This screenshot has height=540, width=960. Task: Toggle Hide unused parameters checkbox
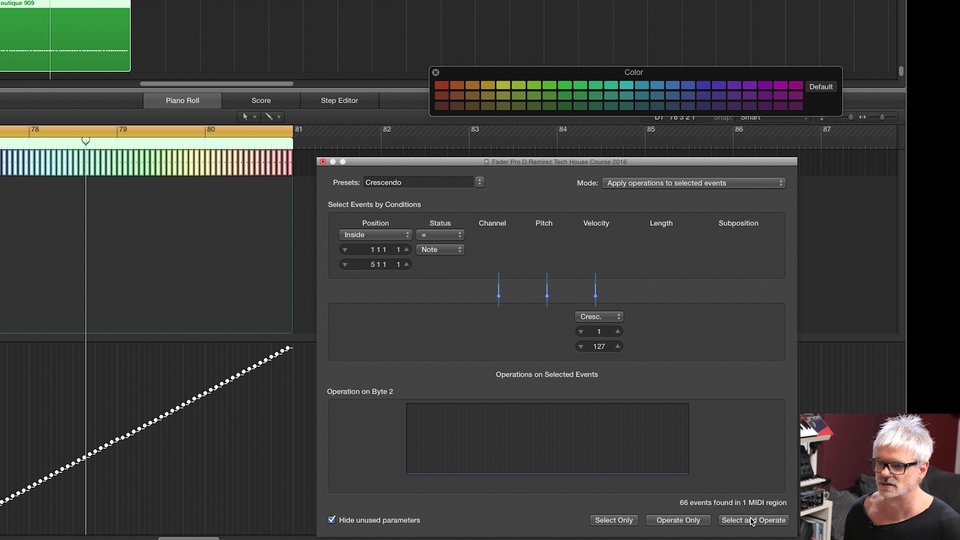point(332,519)
